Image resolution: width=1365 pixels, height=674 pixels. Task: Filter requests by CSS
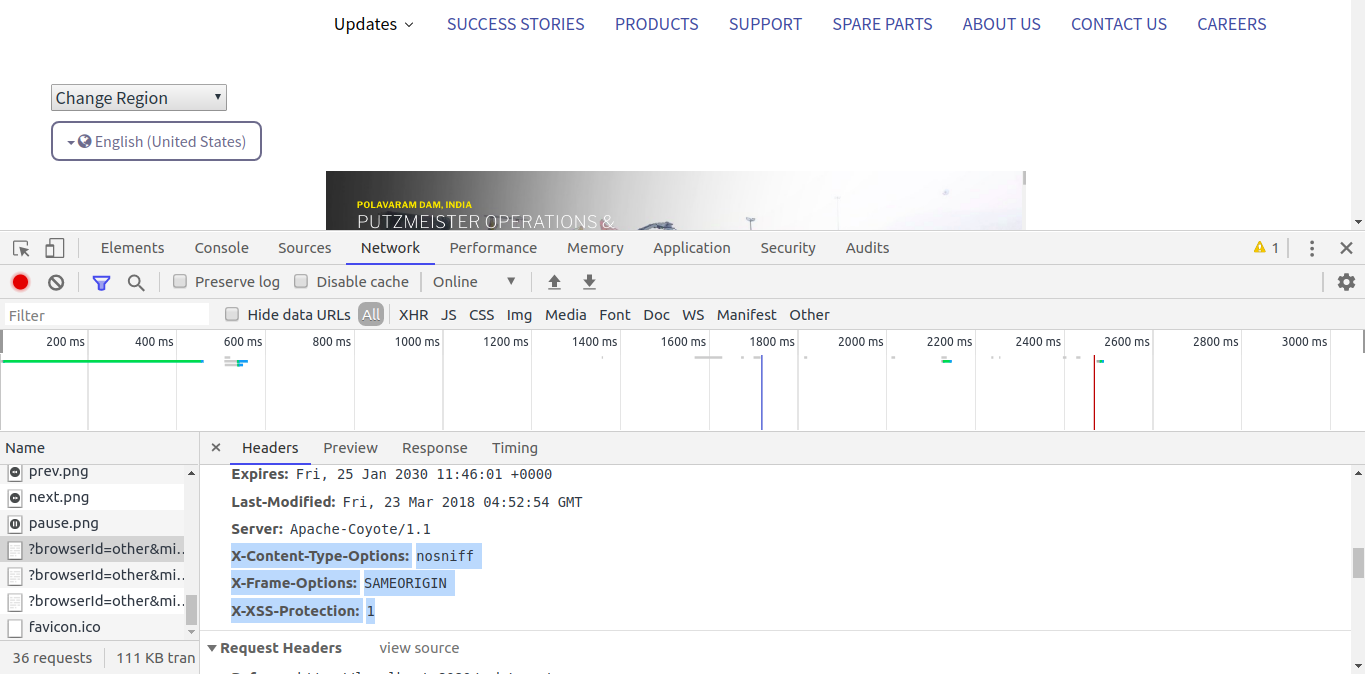point(482,314)
